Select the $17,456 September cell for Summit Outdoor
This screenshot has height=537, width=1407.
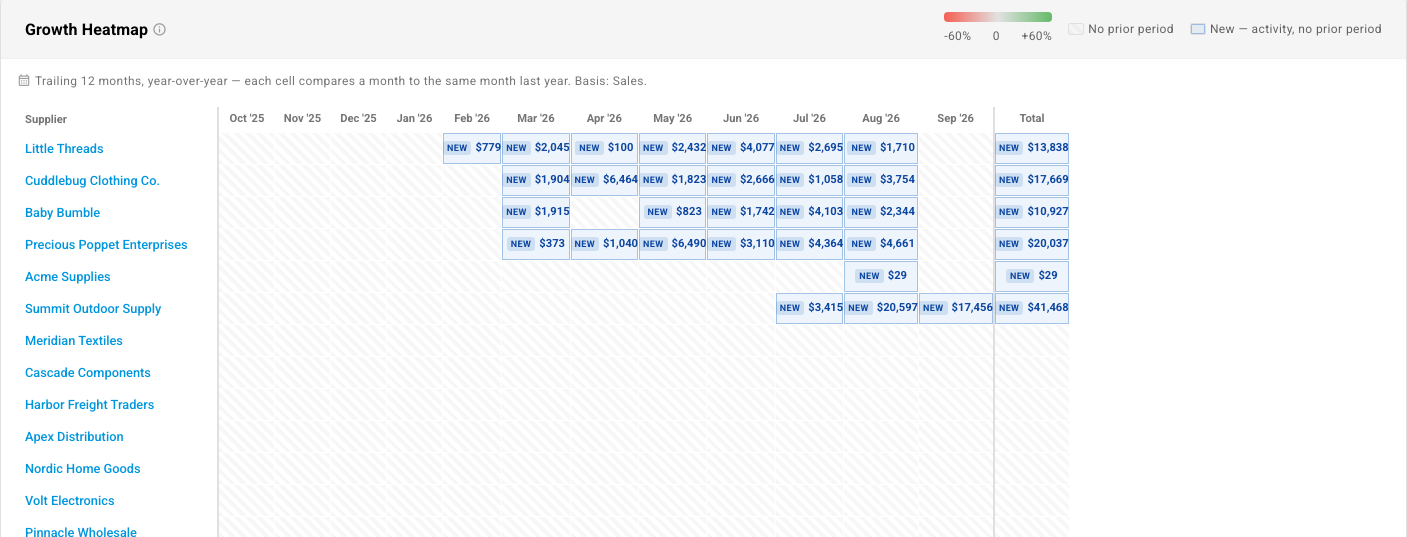[x=956, y=308]
